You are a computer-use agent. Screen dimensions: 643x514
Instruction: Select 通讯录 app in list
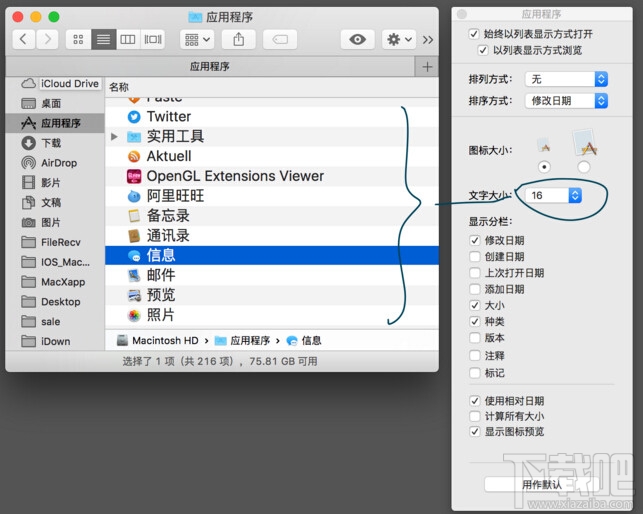pyautogui.click(x=272, y=235)
